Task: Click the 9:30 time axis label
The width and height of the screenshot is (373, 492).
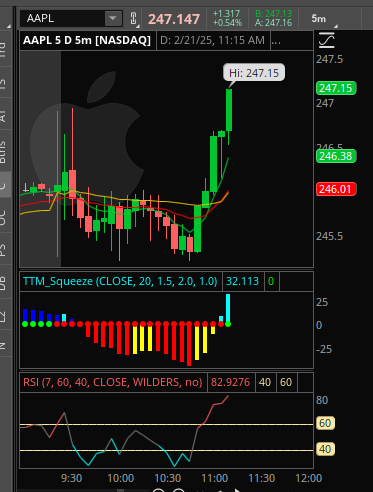Action: pos(71,478)
